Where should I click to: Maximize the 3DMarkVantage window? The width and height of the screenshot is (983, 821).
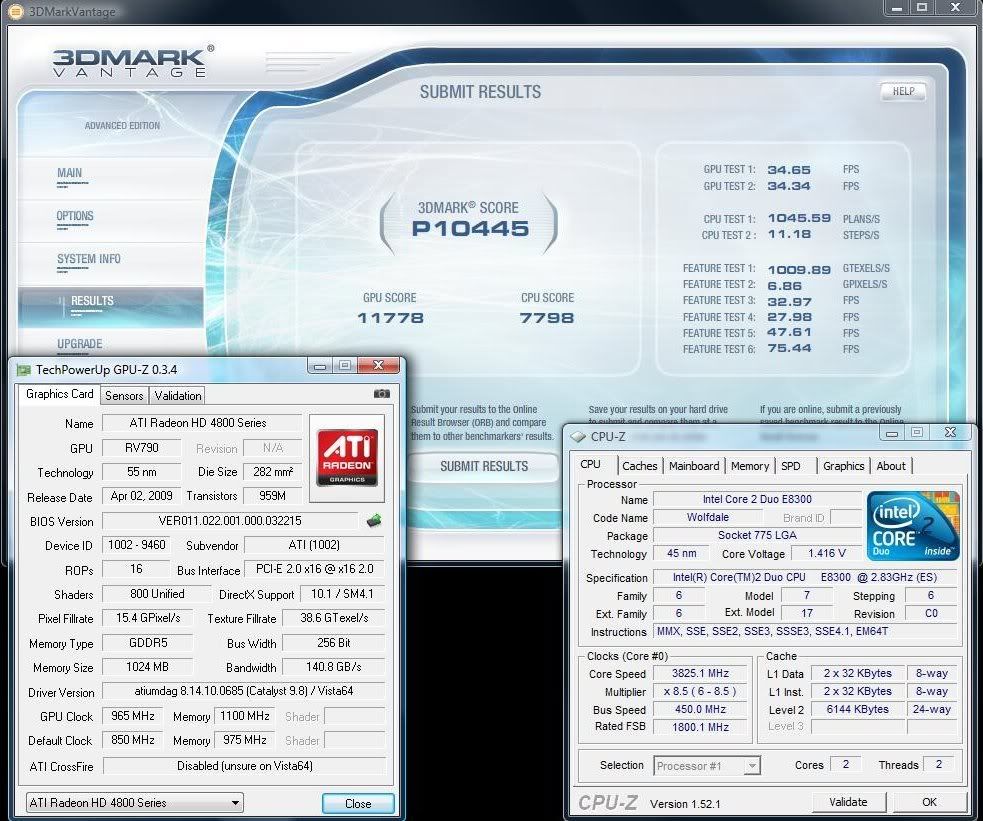[922, 8]
